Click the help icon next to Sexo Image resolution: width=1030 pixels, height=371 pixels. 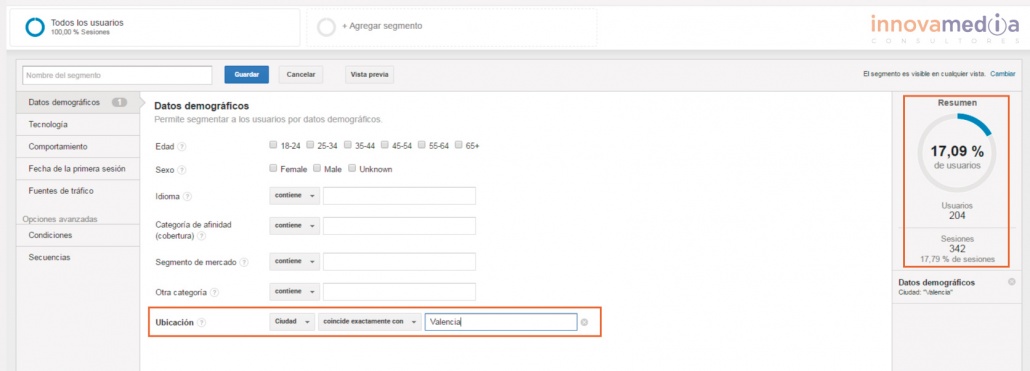pyautogui.click(x=182, y=170)
